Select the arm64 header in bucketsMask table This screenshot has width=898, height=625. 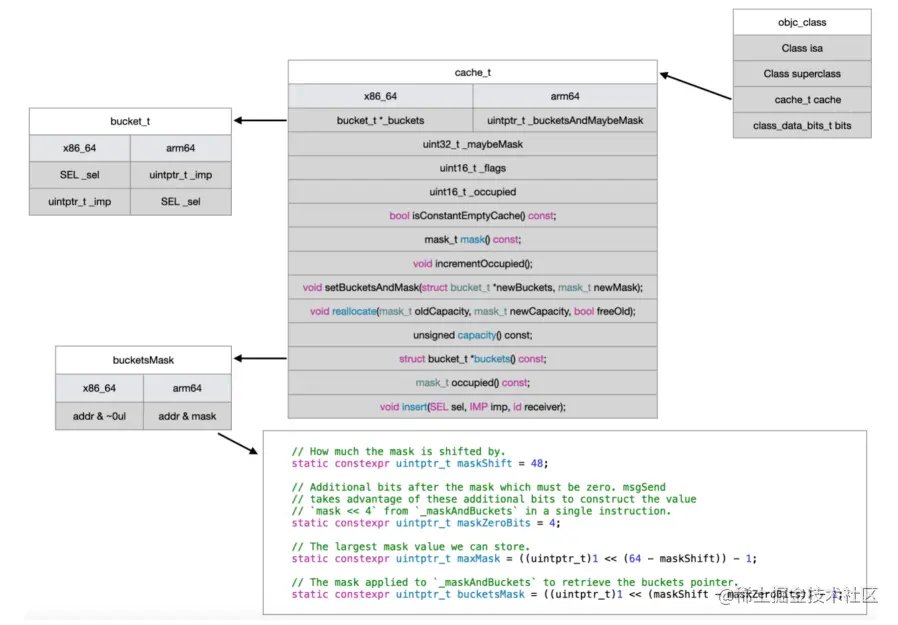[187, 388]
